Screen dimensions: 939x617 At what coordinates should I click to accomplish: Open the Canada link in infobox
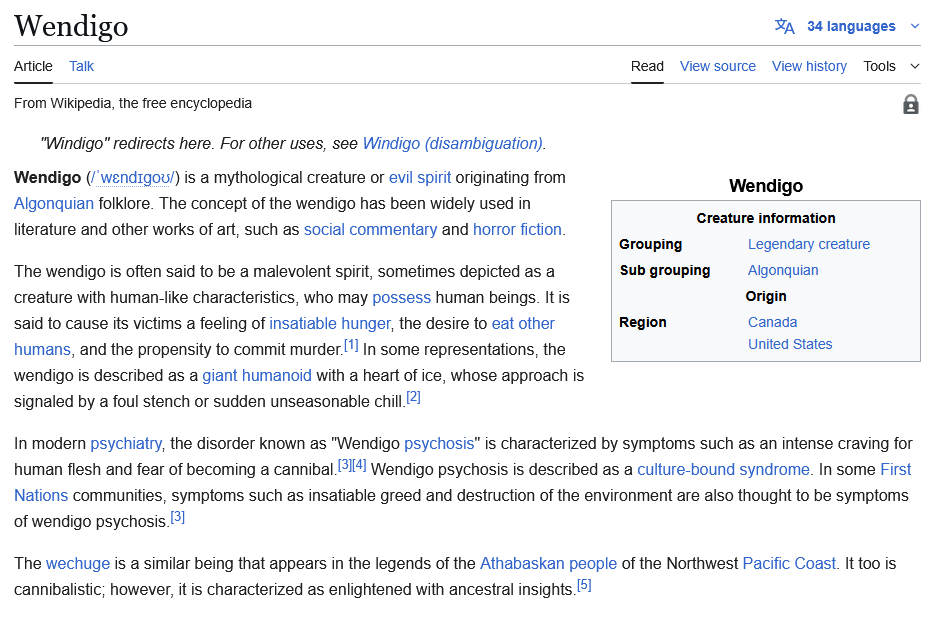pos(773,322)
